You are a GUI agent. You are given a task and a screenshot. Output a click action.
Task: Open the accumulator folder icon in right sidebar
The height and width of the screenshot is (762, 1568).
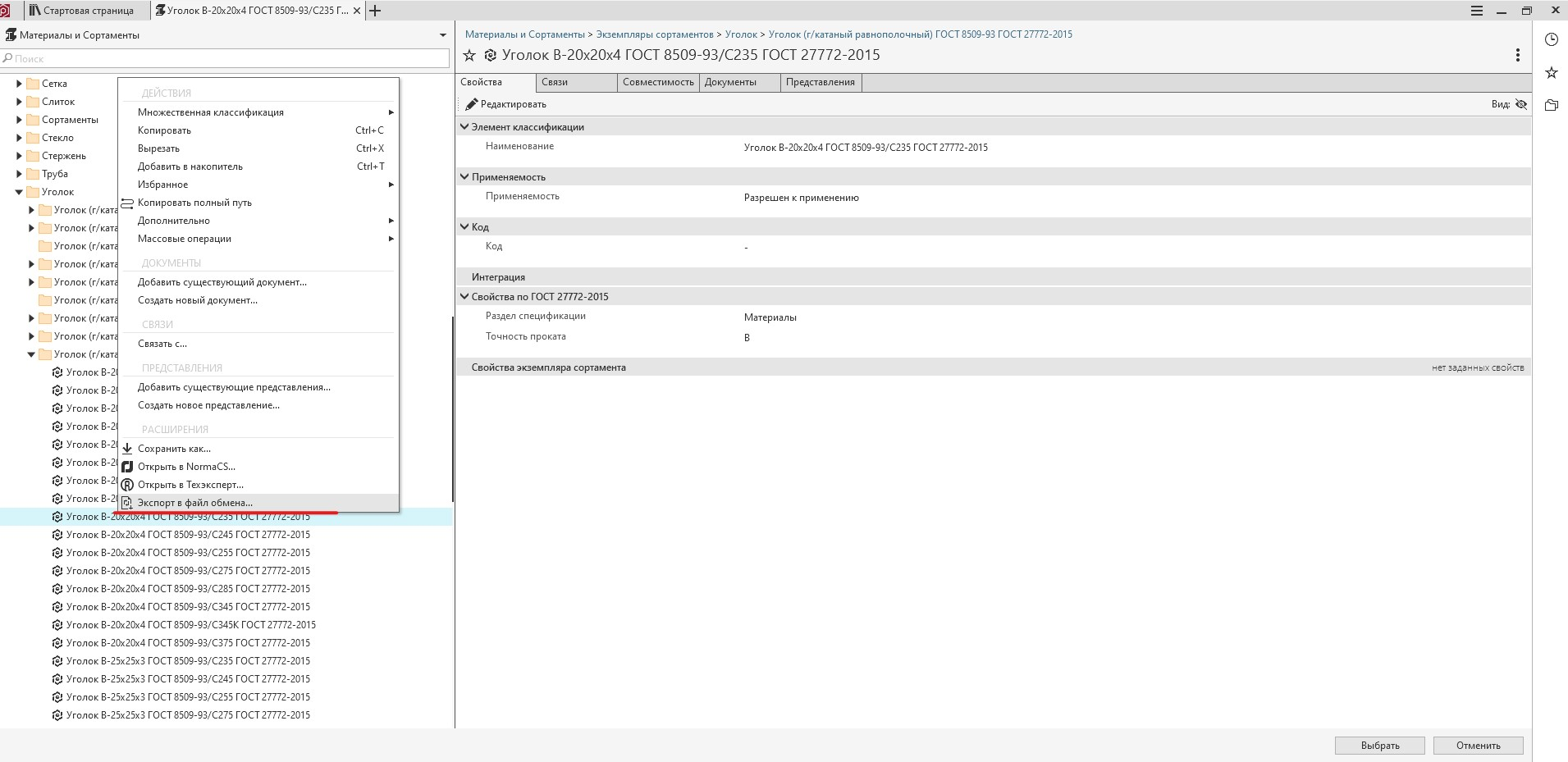click(x=1551, y=105)
